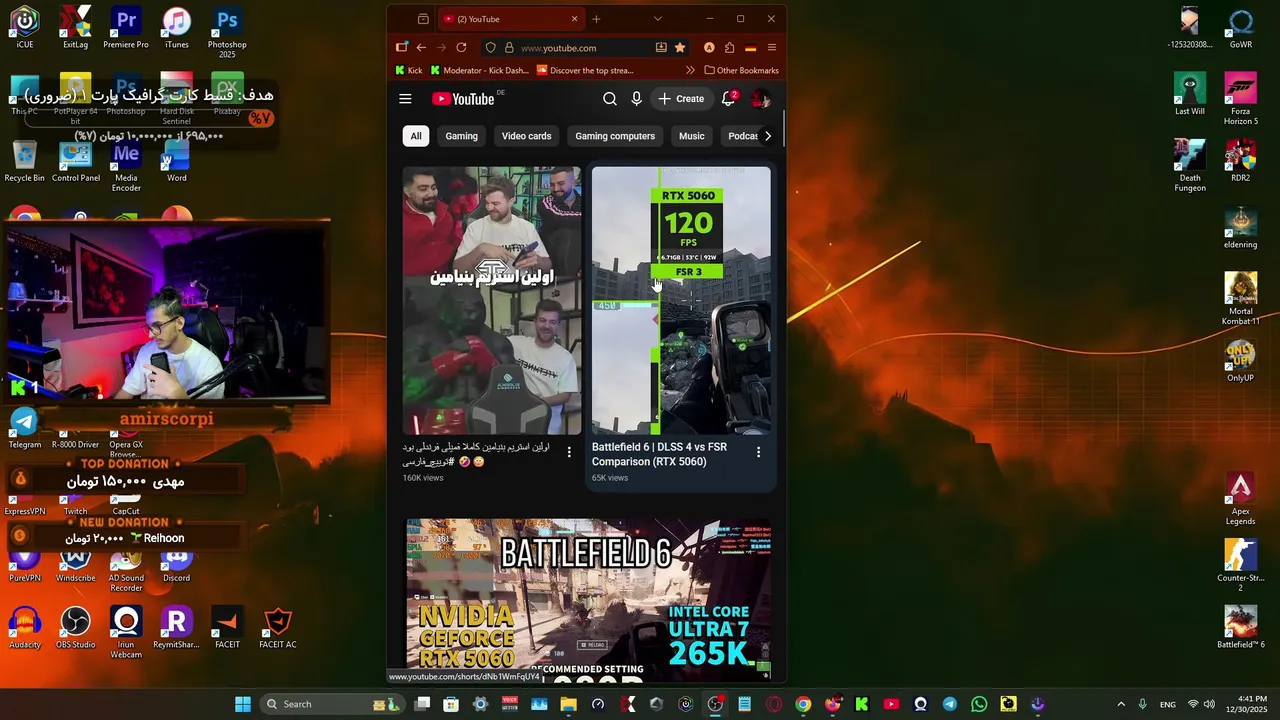
Task: Click the German flag extension icon
Action: pyautogui.click(x=750, y=48)
